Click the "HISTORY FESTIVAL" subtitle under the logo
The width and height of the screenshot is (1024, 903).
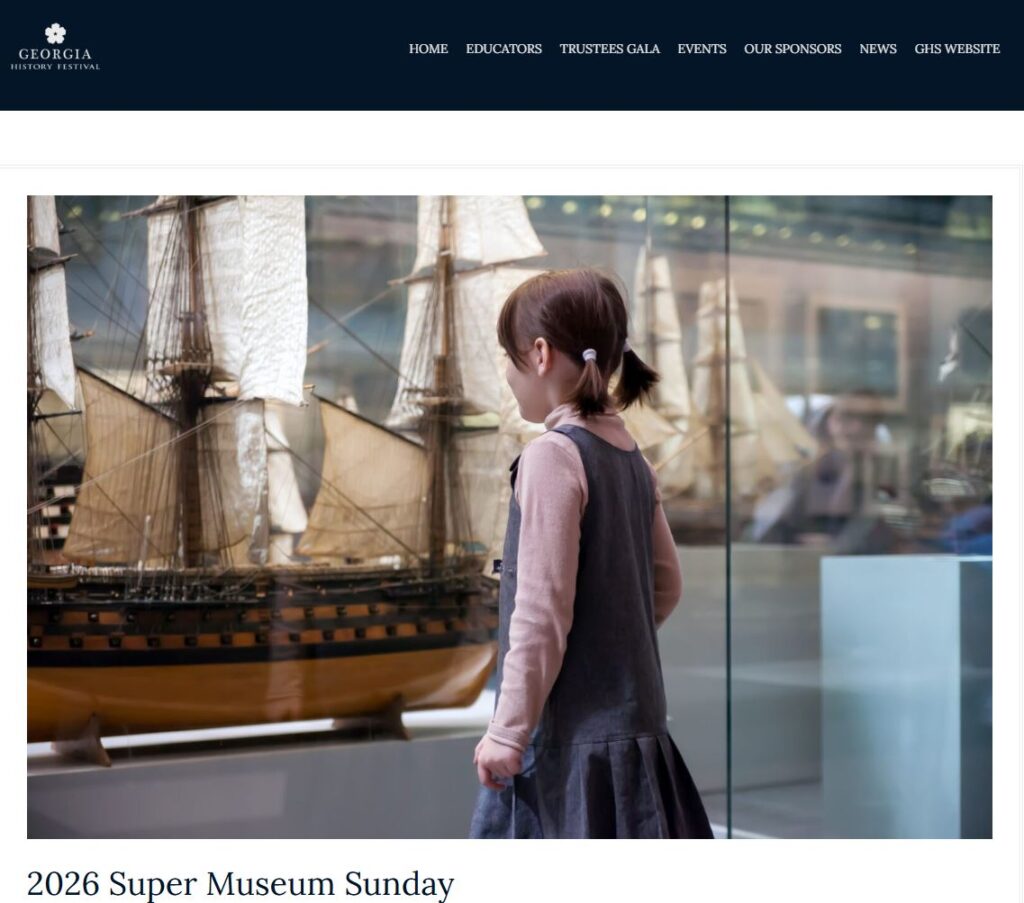56,67
